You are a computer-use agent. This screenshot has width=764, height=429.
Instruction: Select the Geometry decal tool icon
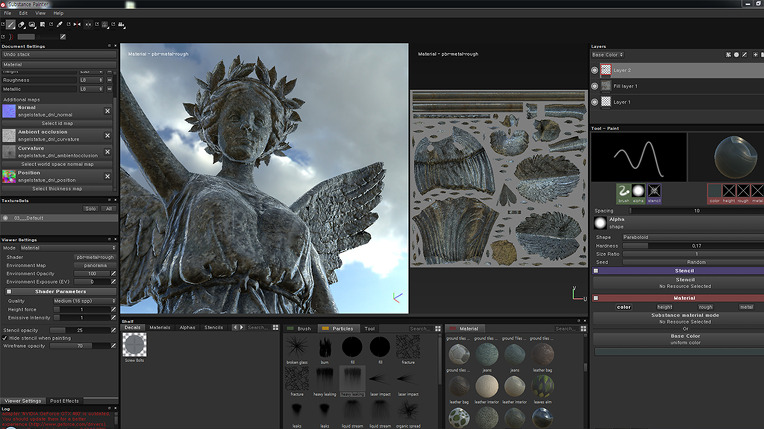[x=43, y=24]
